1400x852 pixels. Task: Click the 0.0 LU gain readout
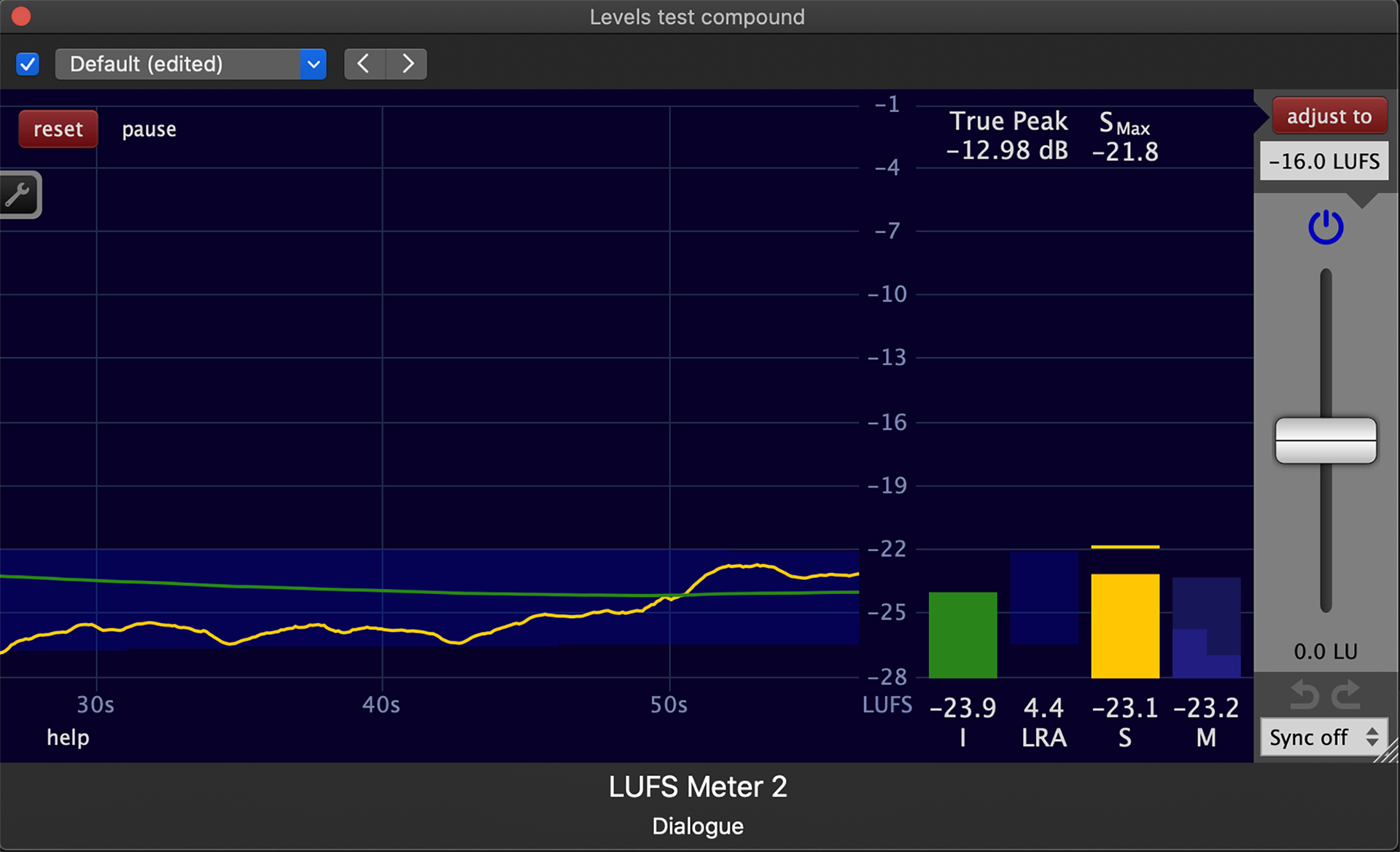coord(1326,652)
